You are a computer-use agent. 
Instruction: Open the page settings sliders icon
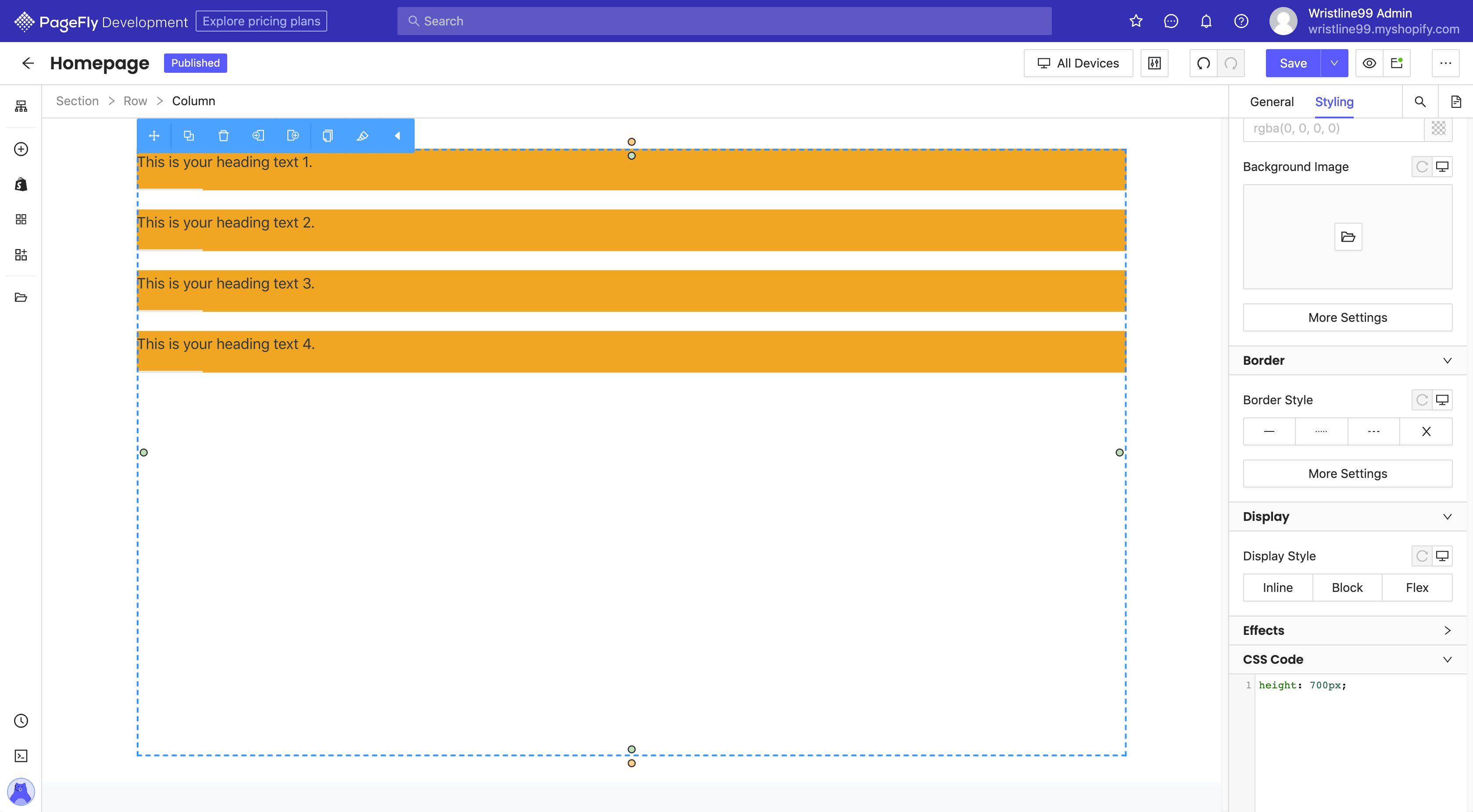(x=1155, y=63)
